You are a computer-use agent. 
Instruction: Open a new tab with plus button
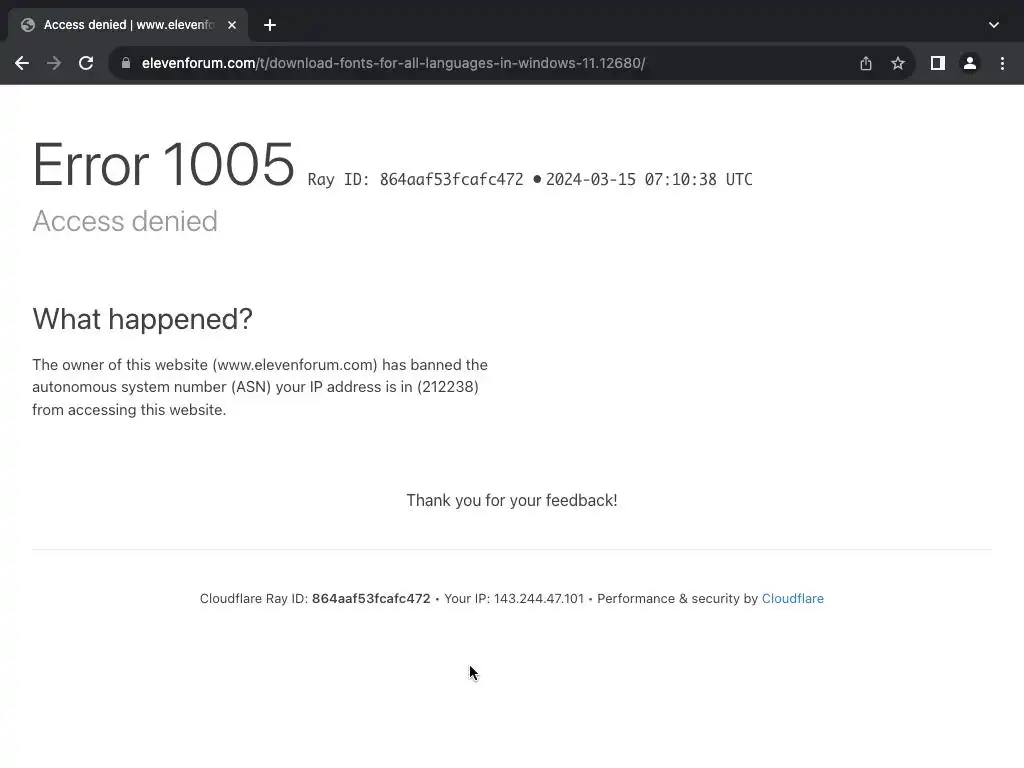[270, 25]
